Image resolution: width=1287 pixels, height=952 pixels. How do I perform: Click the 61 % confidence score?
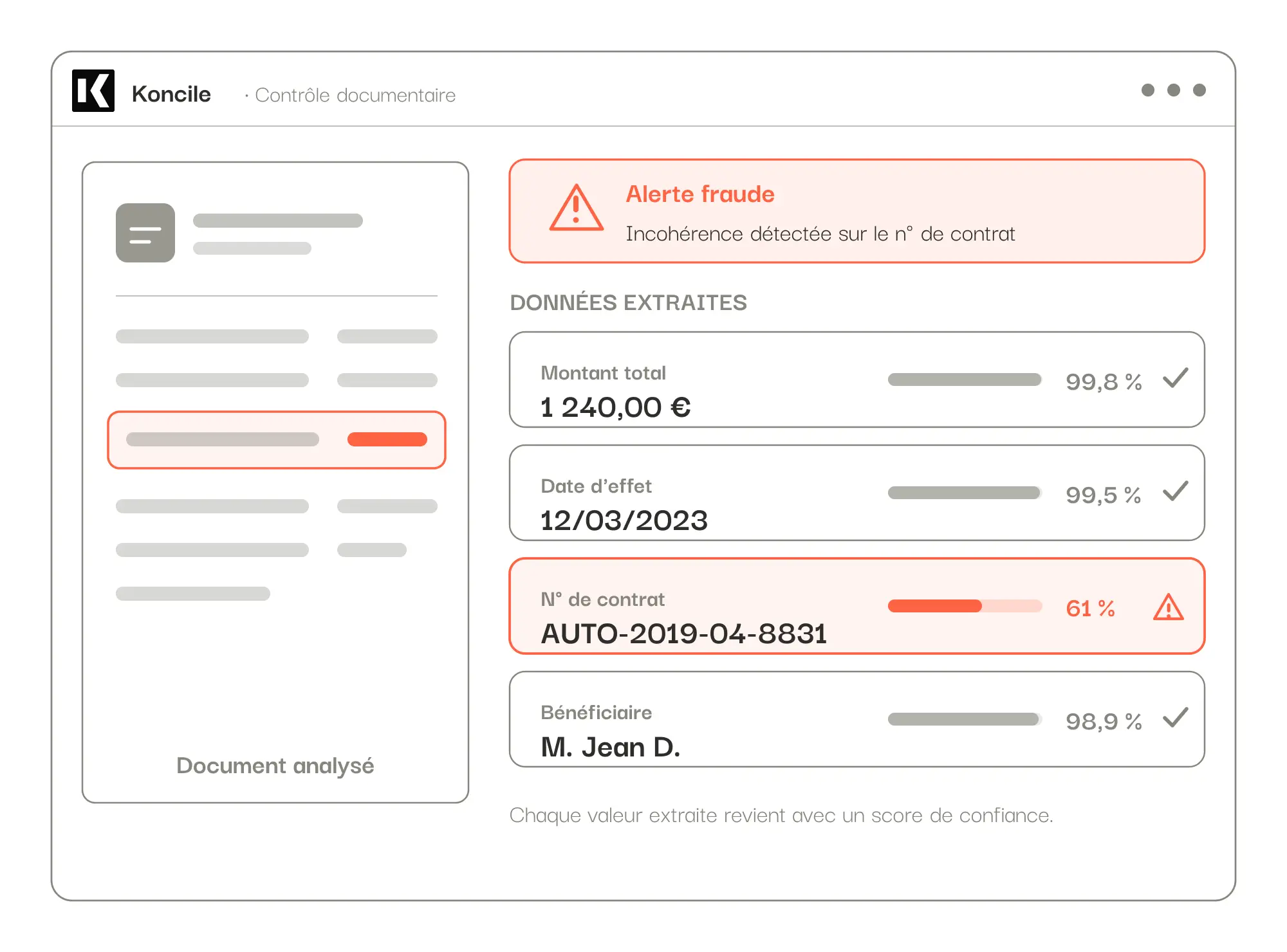point(1090,608)
